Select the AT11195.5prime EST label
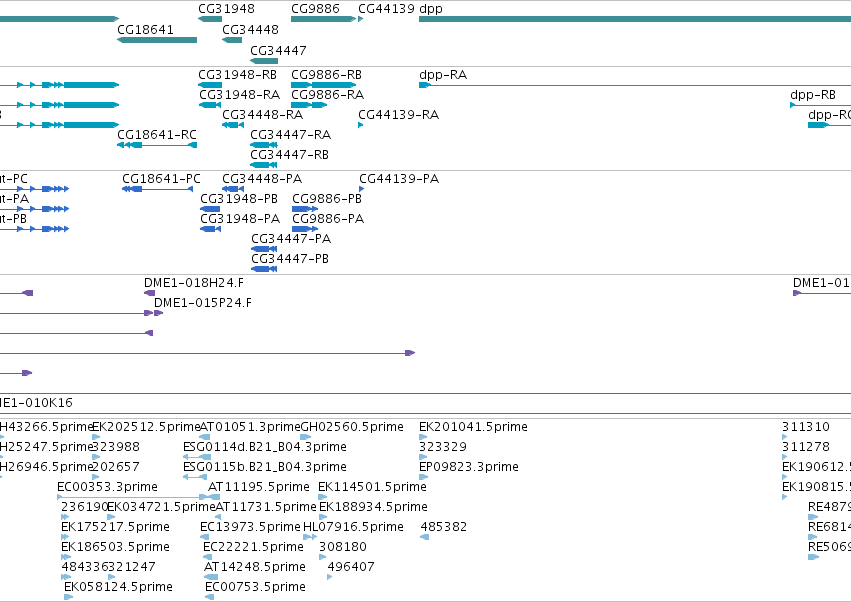Viewport: 851px width, 602px height. (x=259, y=487)
